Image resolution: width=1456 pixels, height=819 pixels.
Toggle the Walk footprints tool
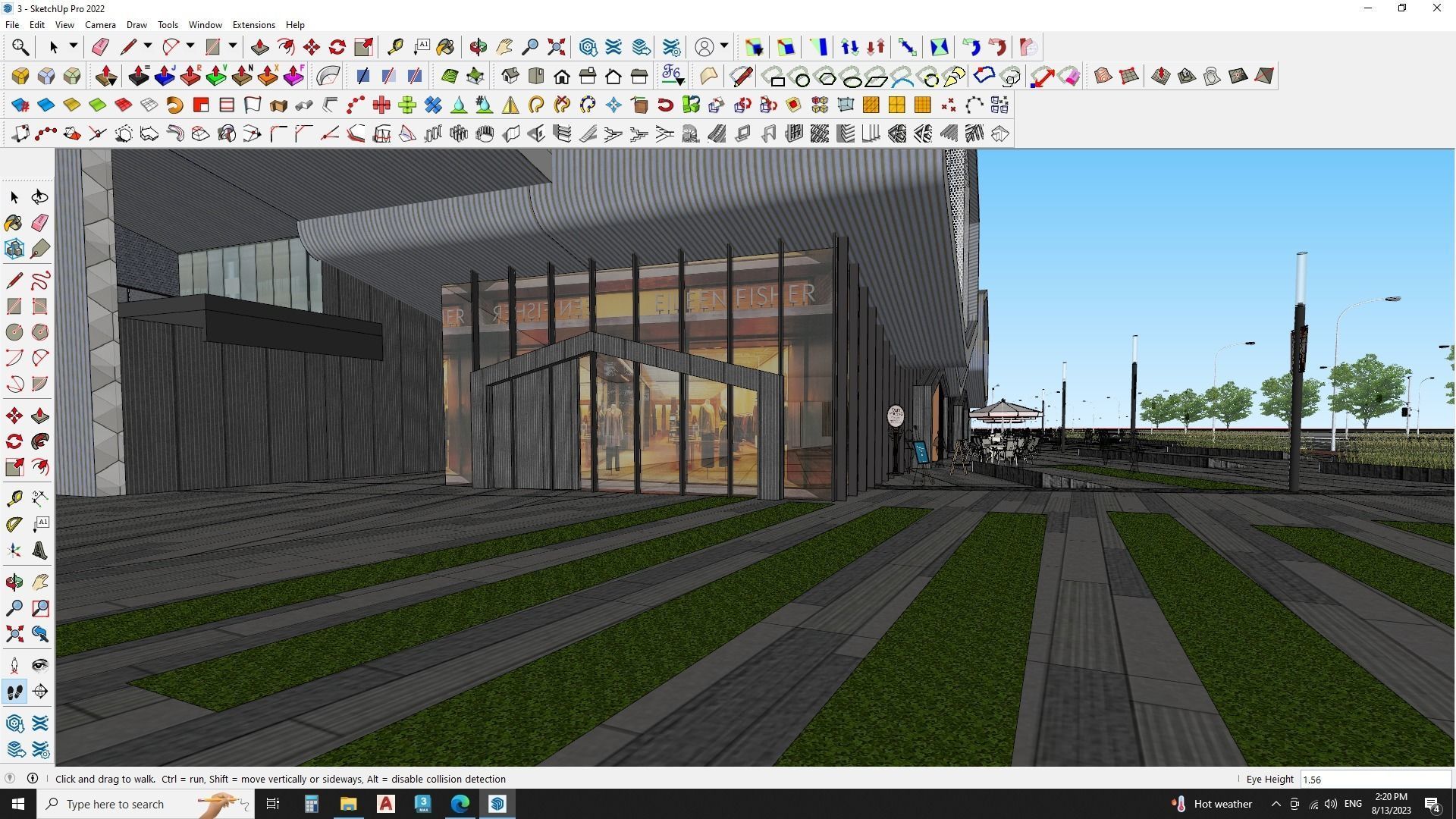coord(14,692)
